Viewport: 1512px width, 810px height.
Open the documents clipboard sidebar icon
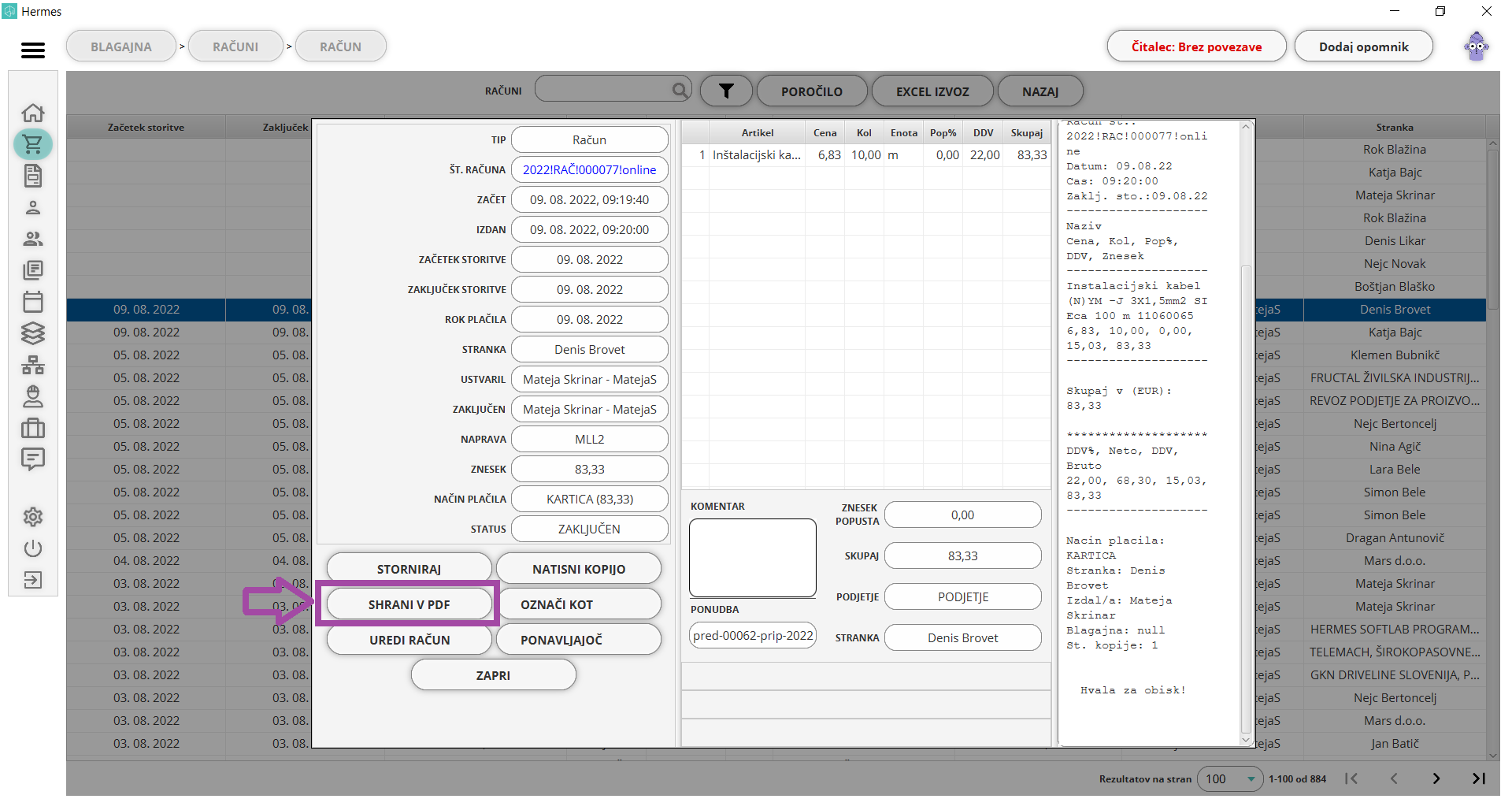[33, 176]
